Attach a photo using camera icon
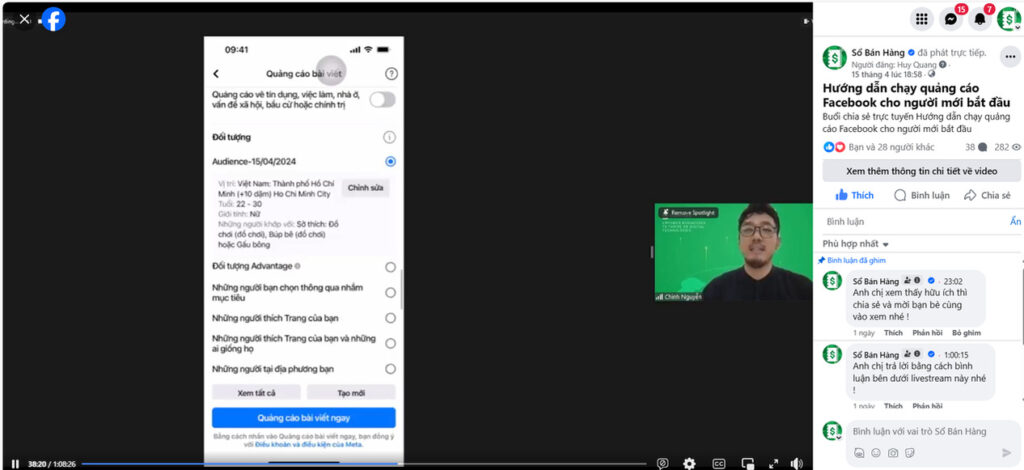 click(893, 452)
